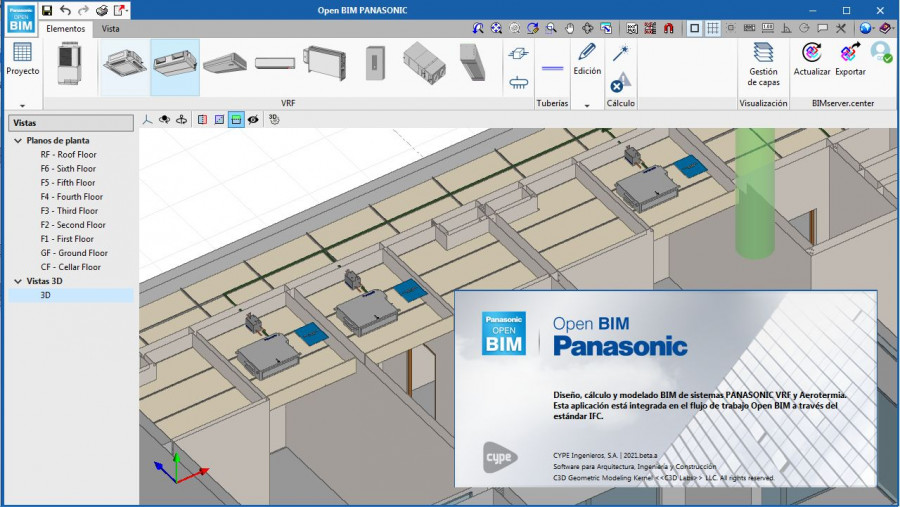
Task: Open the crossed tools settings icon
Action: [841, 28]
